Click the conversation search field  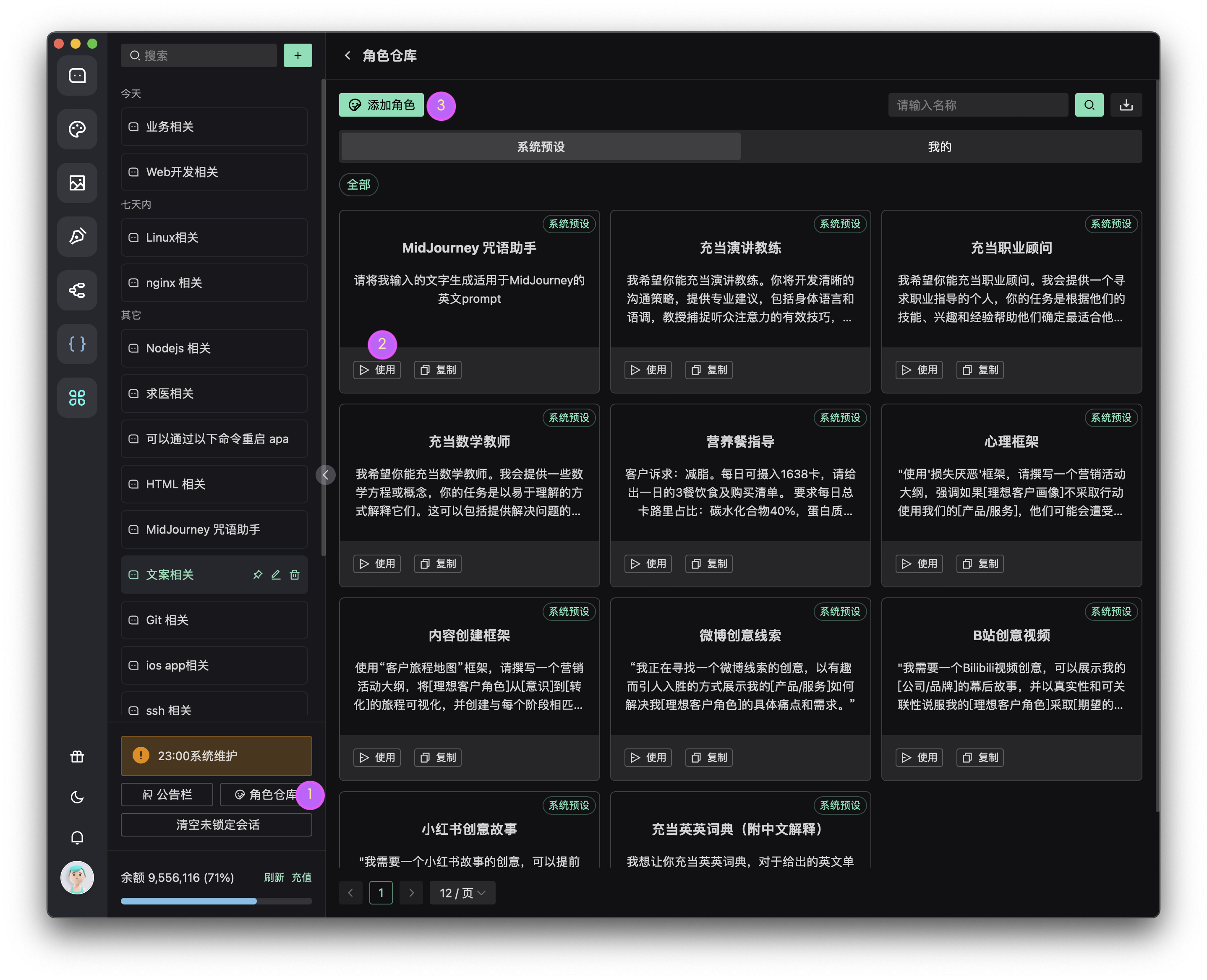pyautogui.click(x=199, y=55)
